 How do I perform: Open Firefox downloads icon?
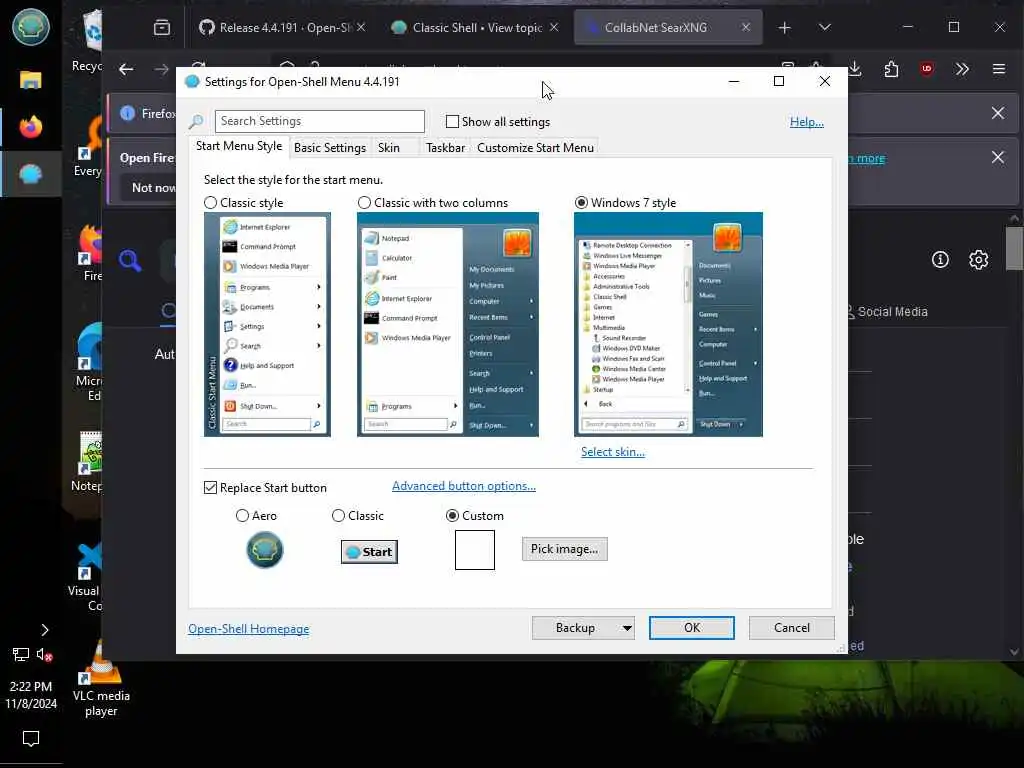coord(854,69)
